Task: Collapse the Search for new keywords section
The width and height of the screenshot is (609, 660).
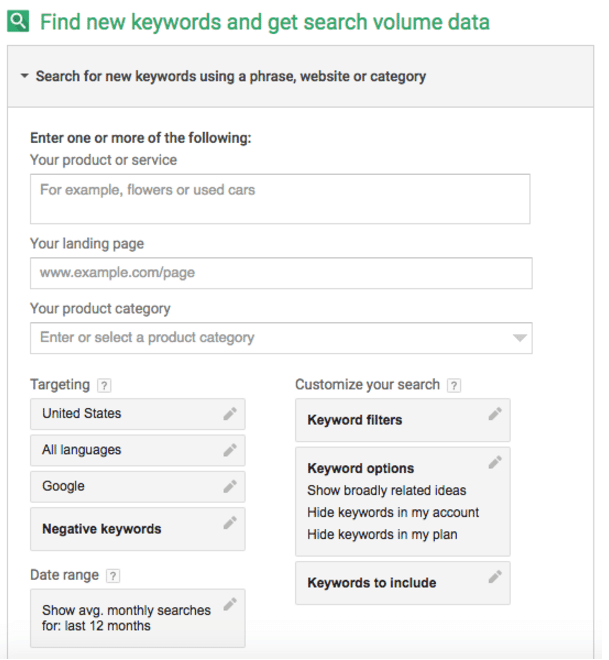Action: 23,76
